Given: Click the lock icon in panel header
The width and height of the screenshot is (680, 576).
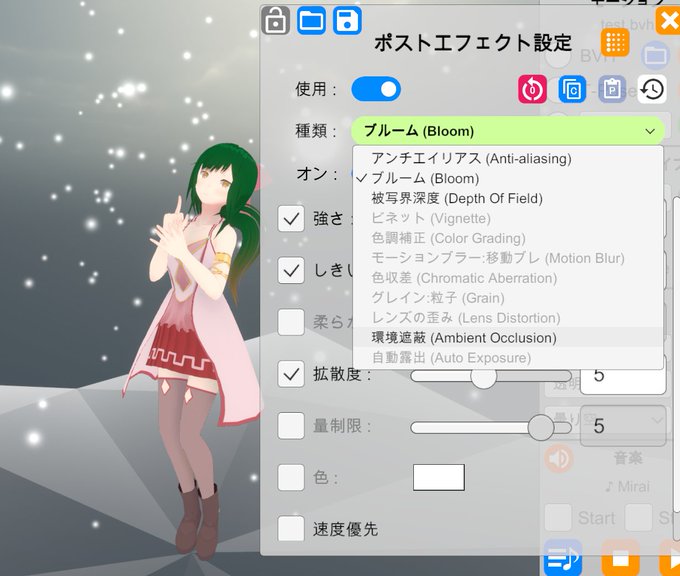Looking at the screenshot, I should [275, 20].
